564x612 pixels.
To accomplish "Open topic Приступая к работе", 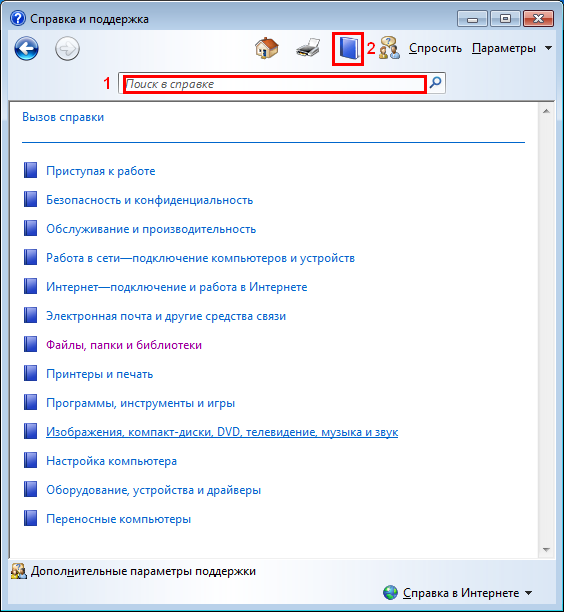I will point(101,171).
